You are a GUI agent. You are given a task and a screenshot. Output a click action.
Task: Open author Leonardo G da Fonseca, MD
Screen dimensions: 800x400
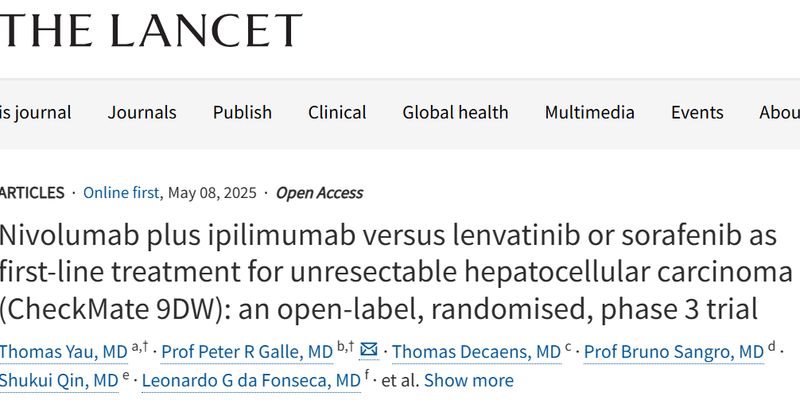coord(251,381)
